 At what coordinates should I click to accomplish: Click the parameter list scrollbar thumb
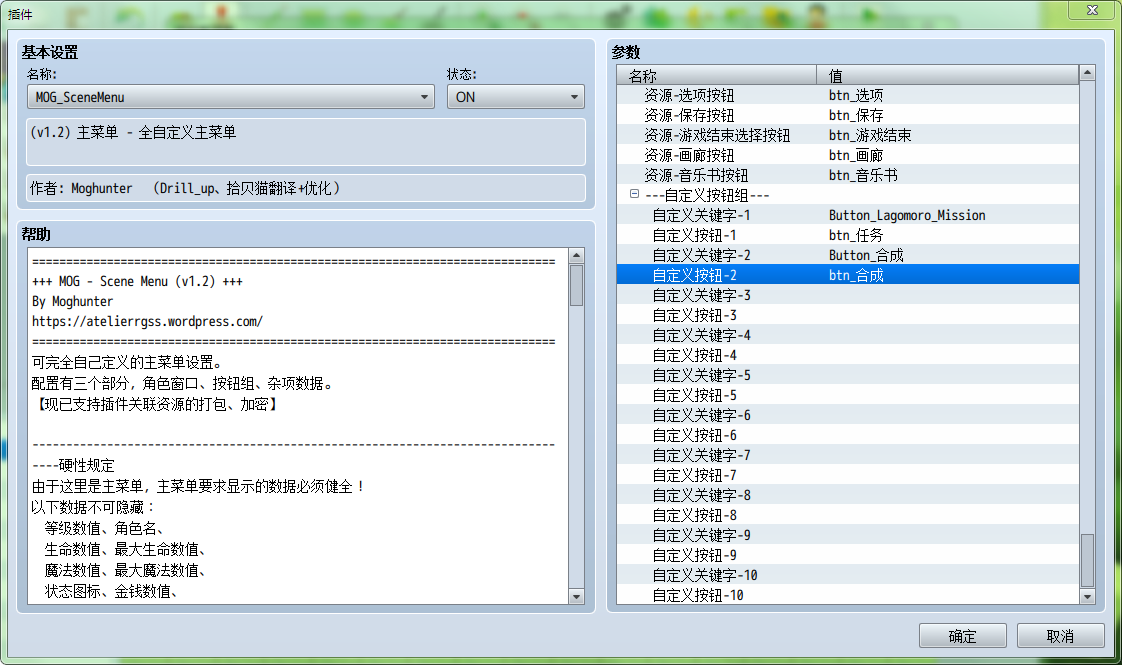1088,560
